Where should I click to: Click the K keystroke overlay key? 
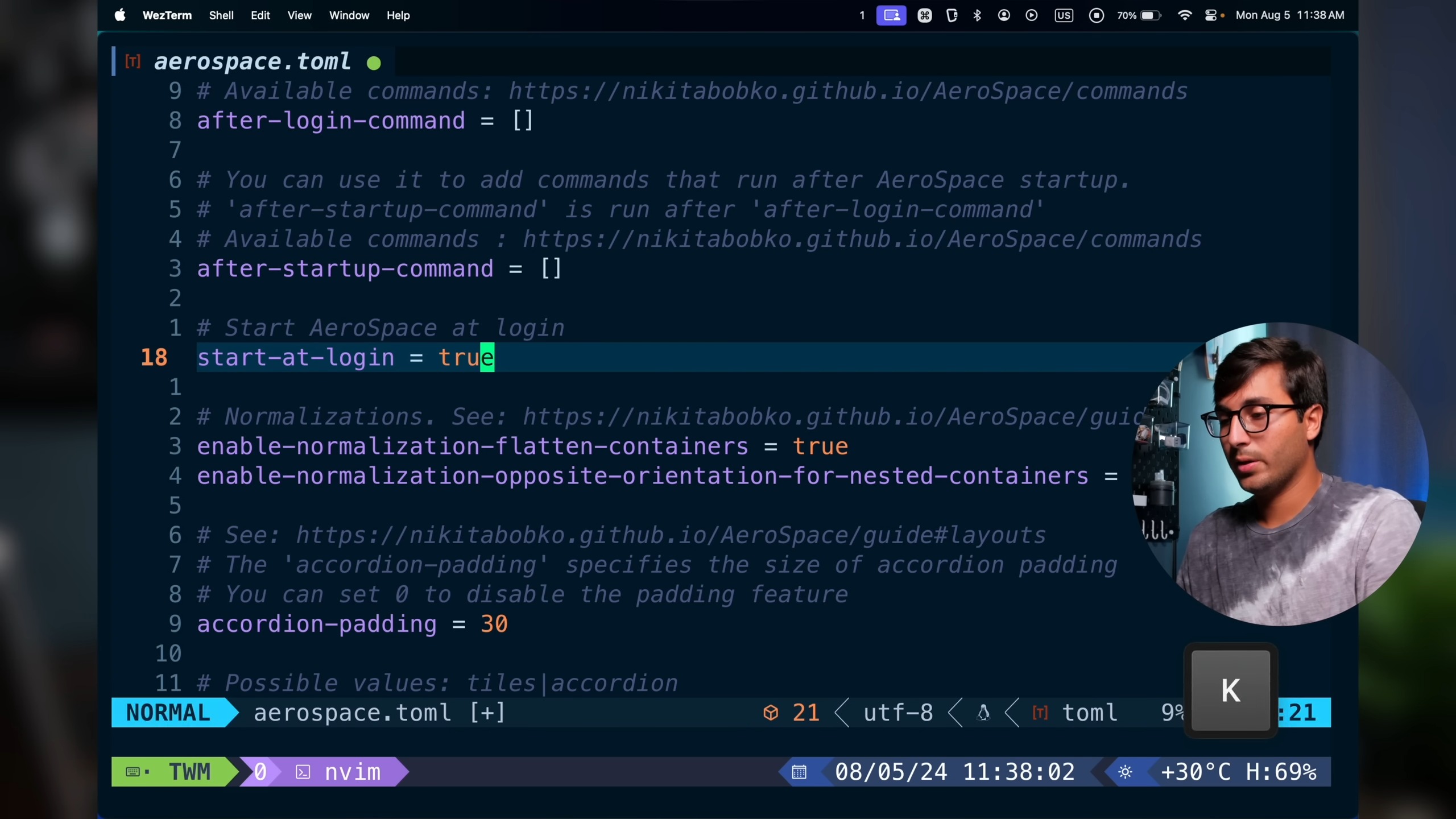1230,690
